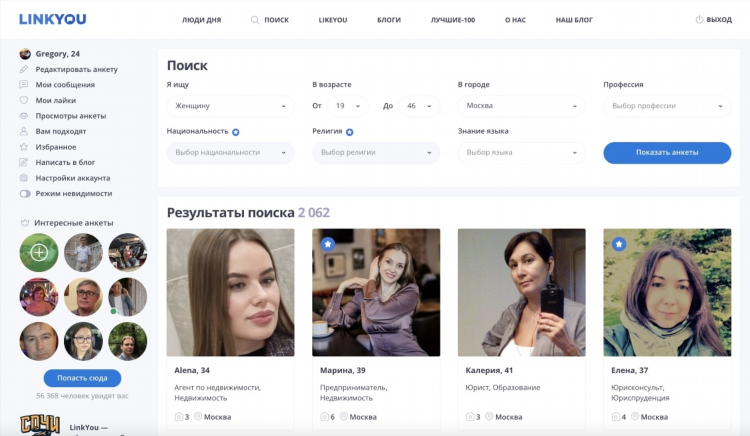Click the power icon beside Выход
Viewport: 750px width, 436px height.
tap(699, 20)
